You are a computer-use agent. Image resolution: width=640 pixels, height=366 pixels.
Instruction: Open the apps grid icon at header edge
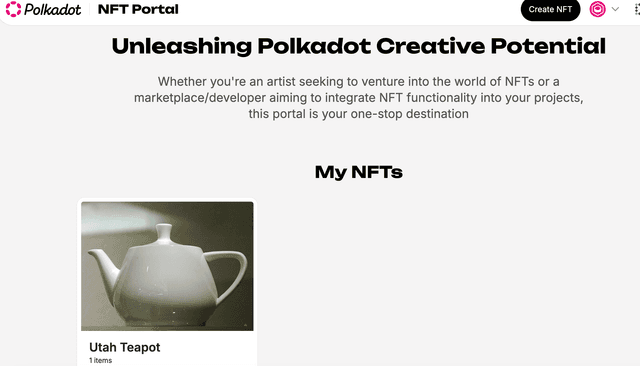click(637, 9)
